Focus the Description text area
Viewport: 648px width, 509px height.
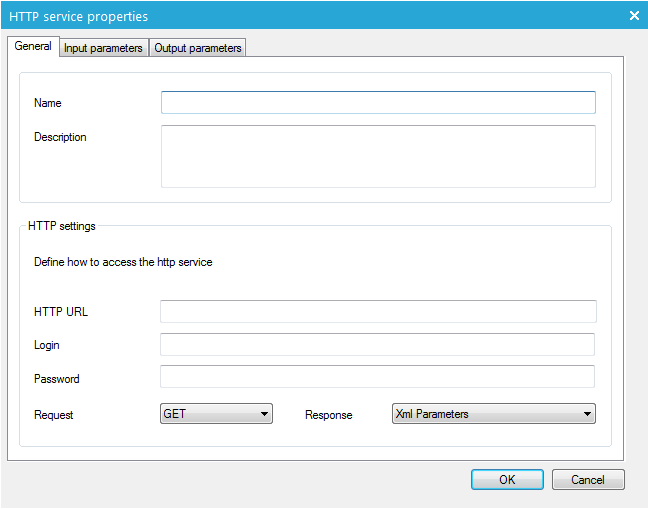tap(378, 156)
